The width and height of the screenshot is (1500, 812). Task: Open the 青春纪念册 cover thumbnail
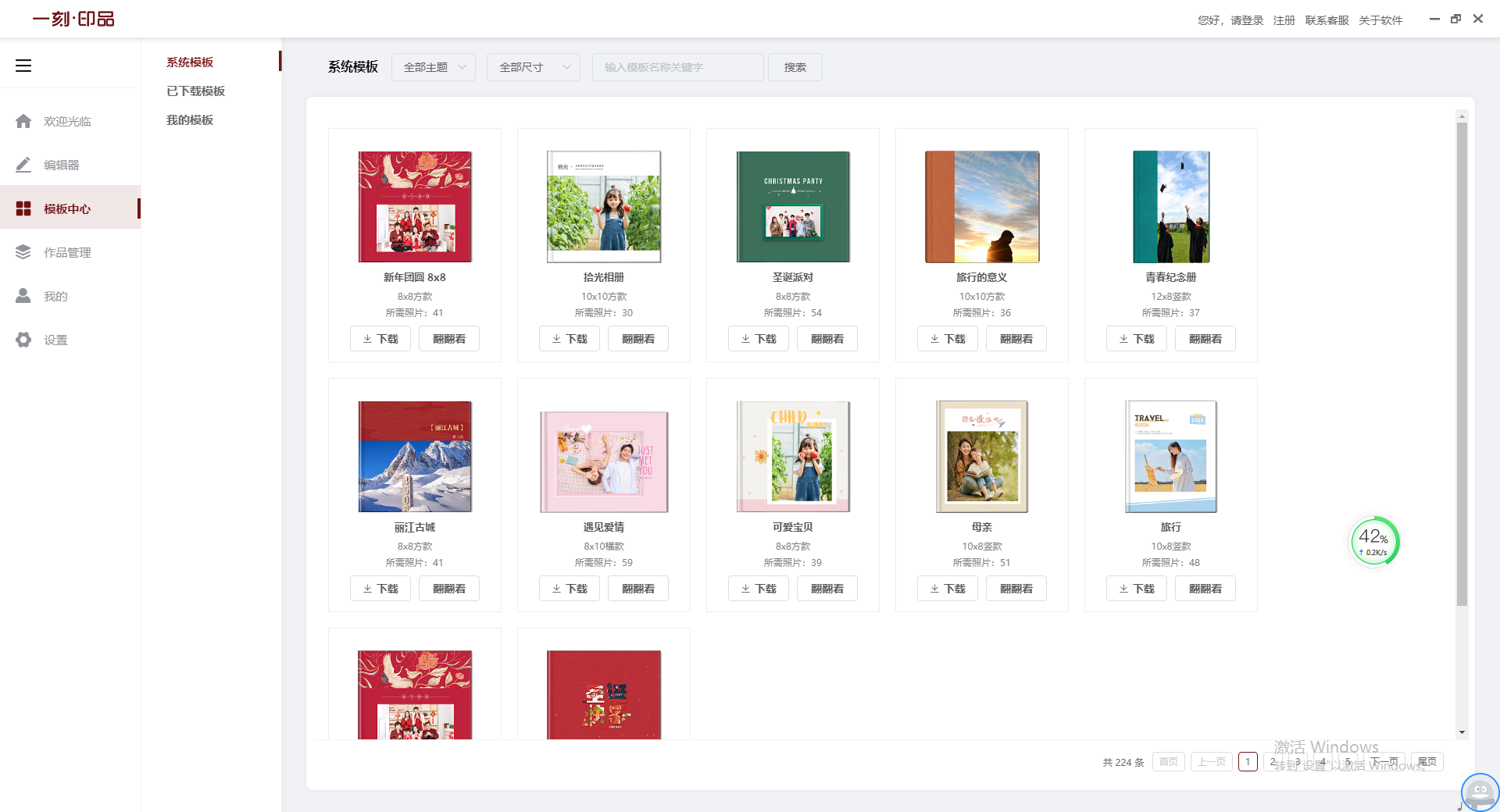[x=1171, y=207]
